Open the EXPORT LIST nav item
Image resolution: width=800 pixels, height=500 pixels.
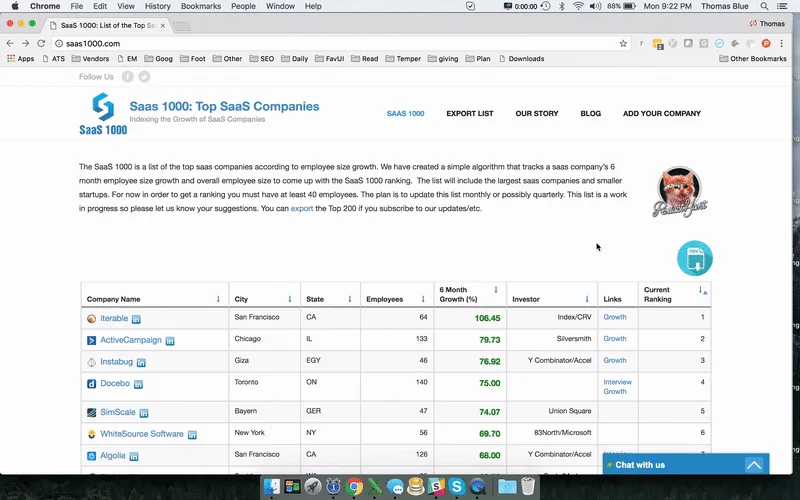470,113
